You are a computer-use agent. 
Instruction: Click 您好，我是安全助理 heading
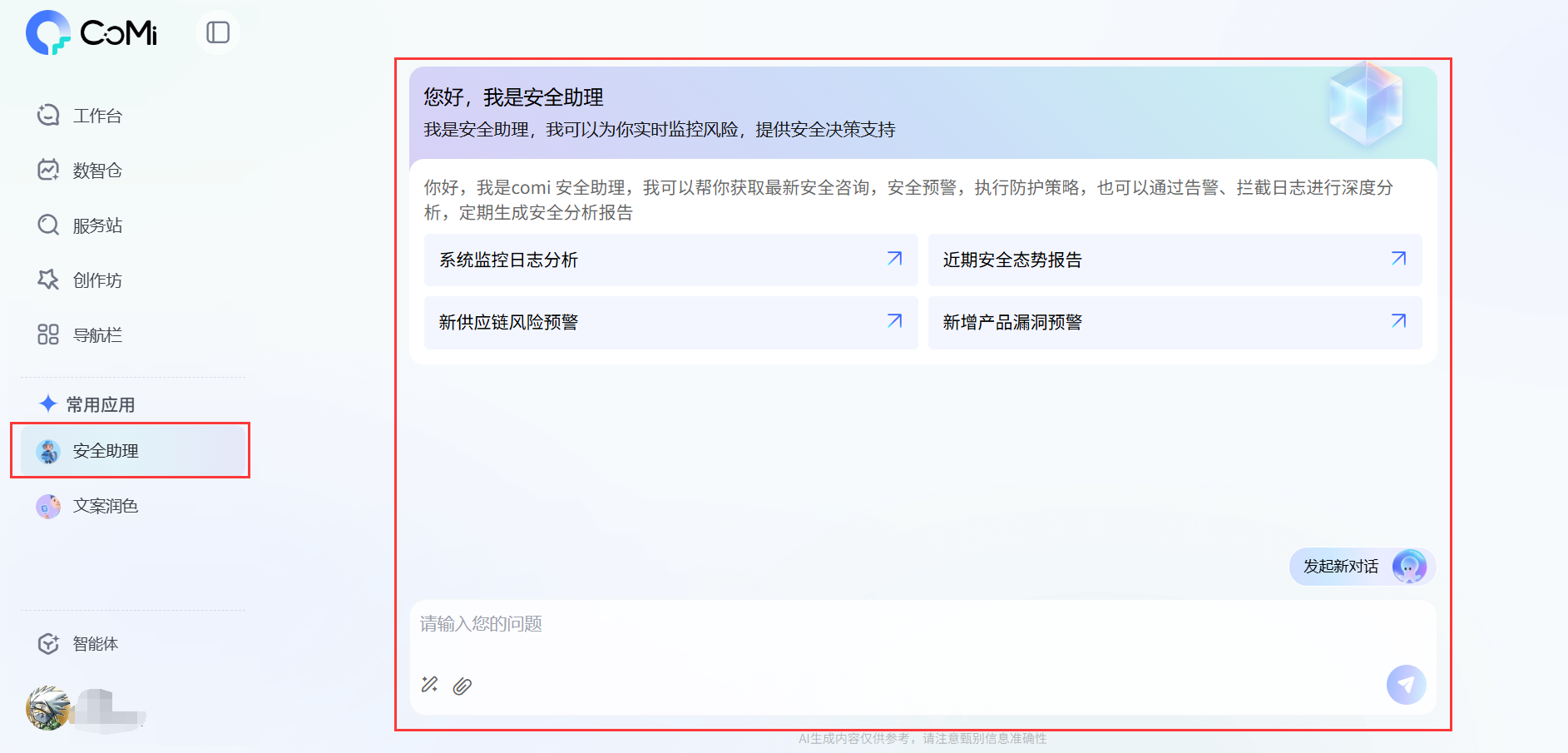pyautogui.click(x=513, y=97)
